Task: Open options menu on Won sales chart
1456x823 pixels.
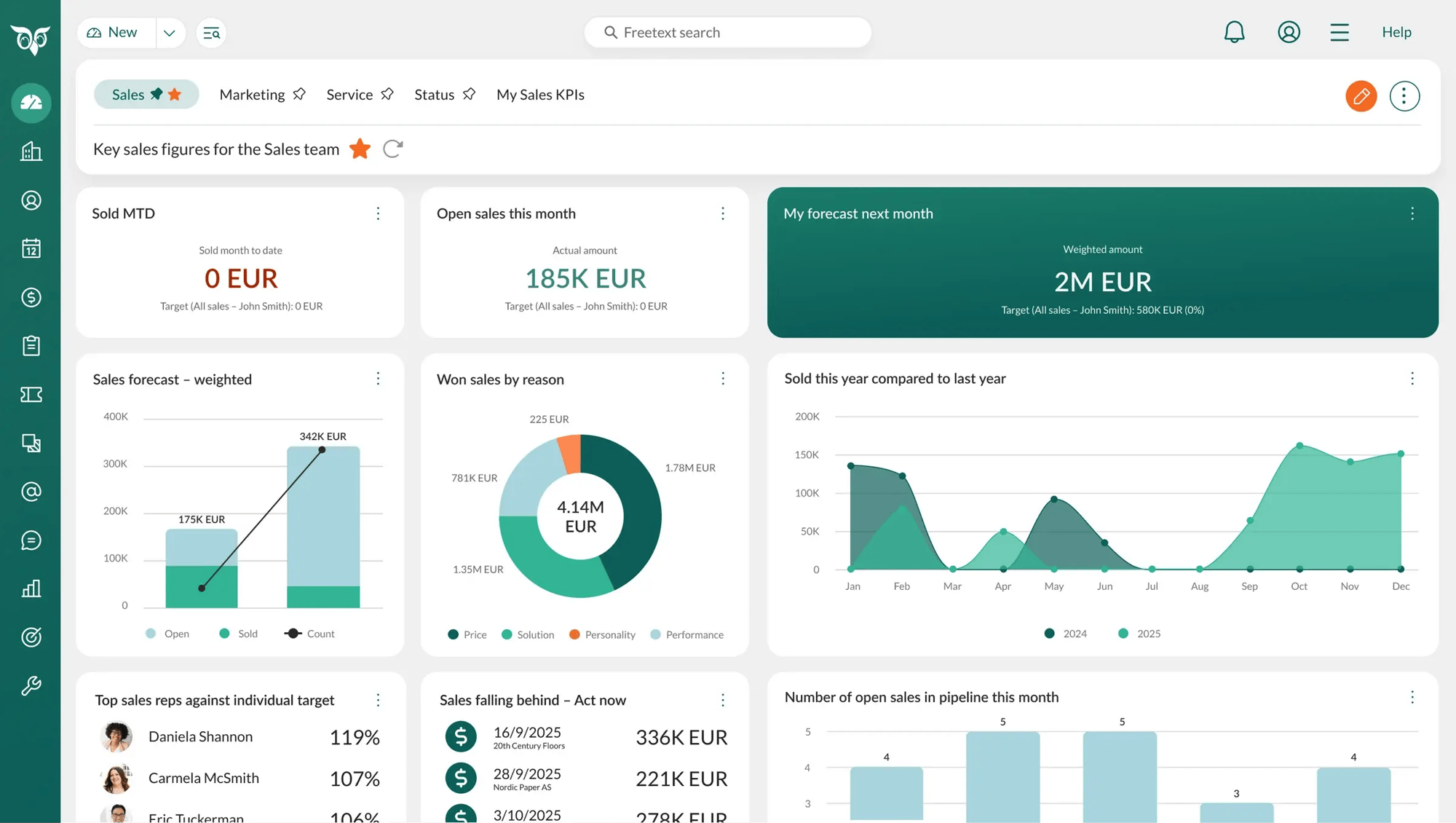Action: point(723,379)
